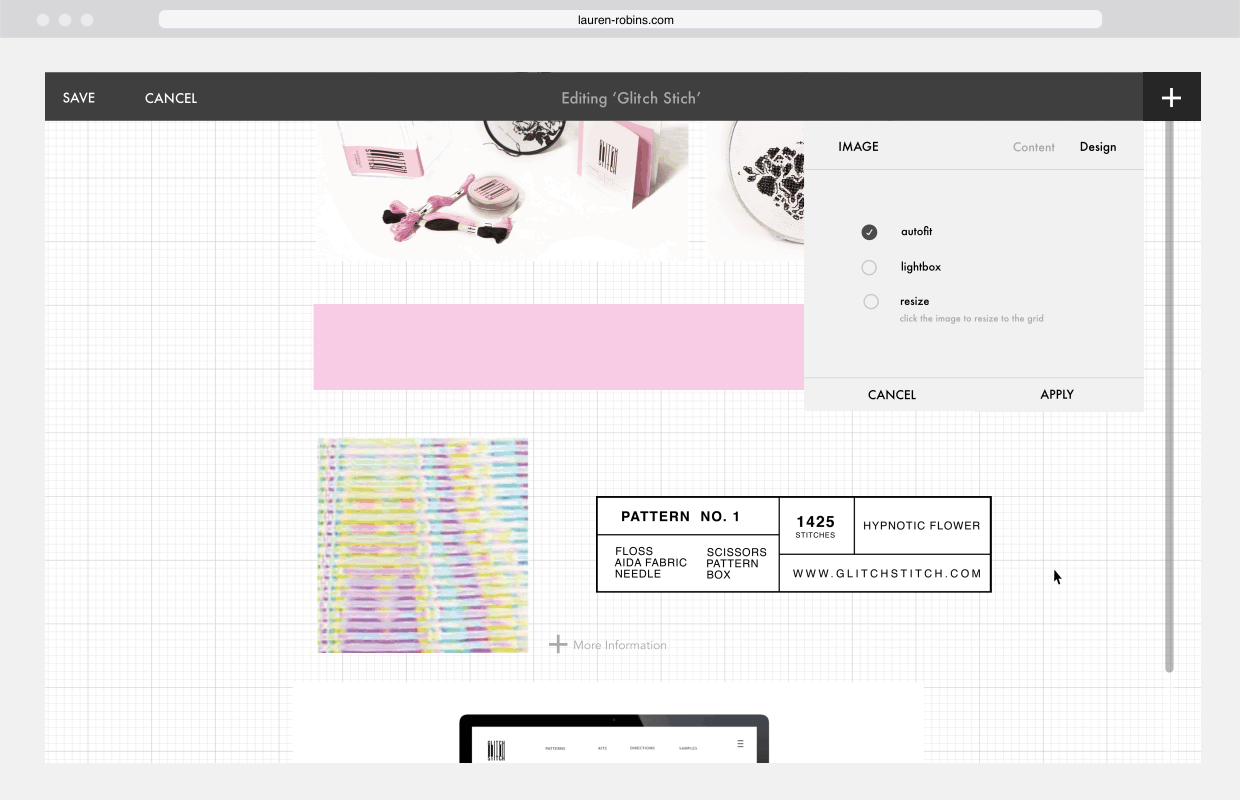The image size is (1240, 800).
Task: Click the plus add-element icon in top bar
Action: point(1171,97)
